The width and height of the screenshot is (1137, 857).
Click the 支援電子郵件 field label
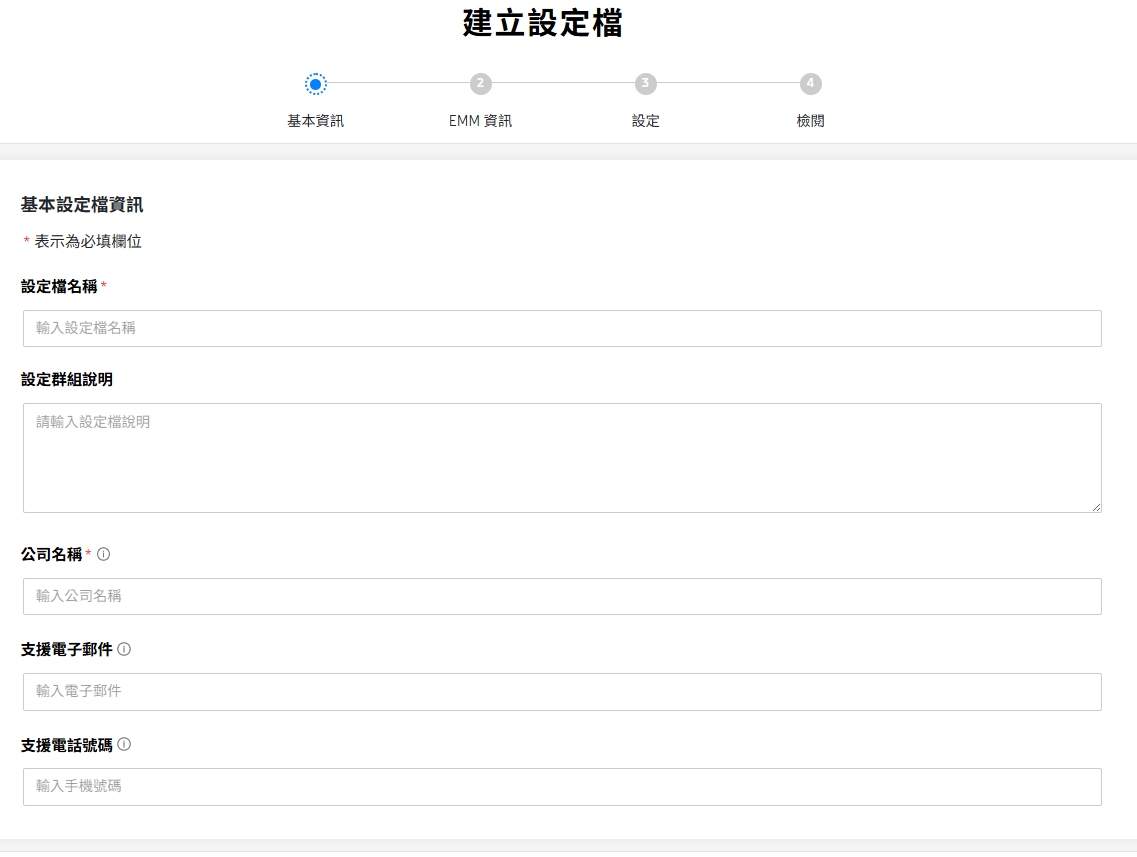coord(67,650)
